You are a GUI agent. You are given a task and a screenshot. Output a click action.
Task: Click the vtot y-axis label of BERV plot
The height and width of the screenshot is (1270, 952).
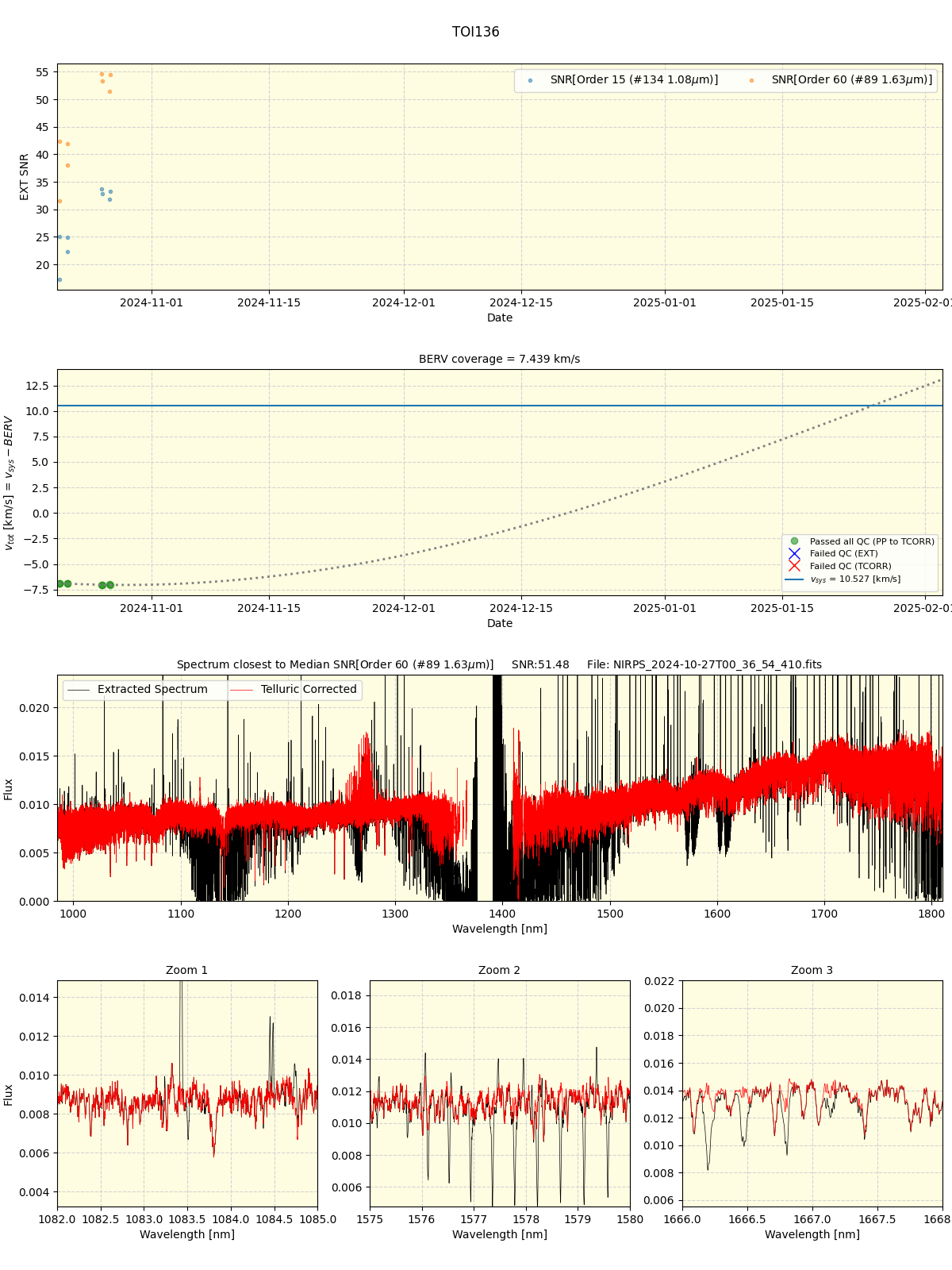pyautogui.click(x=9, y=483)
